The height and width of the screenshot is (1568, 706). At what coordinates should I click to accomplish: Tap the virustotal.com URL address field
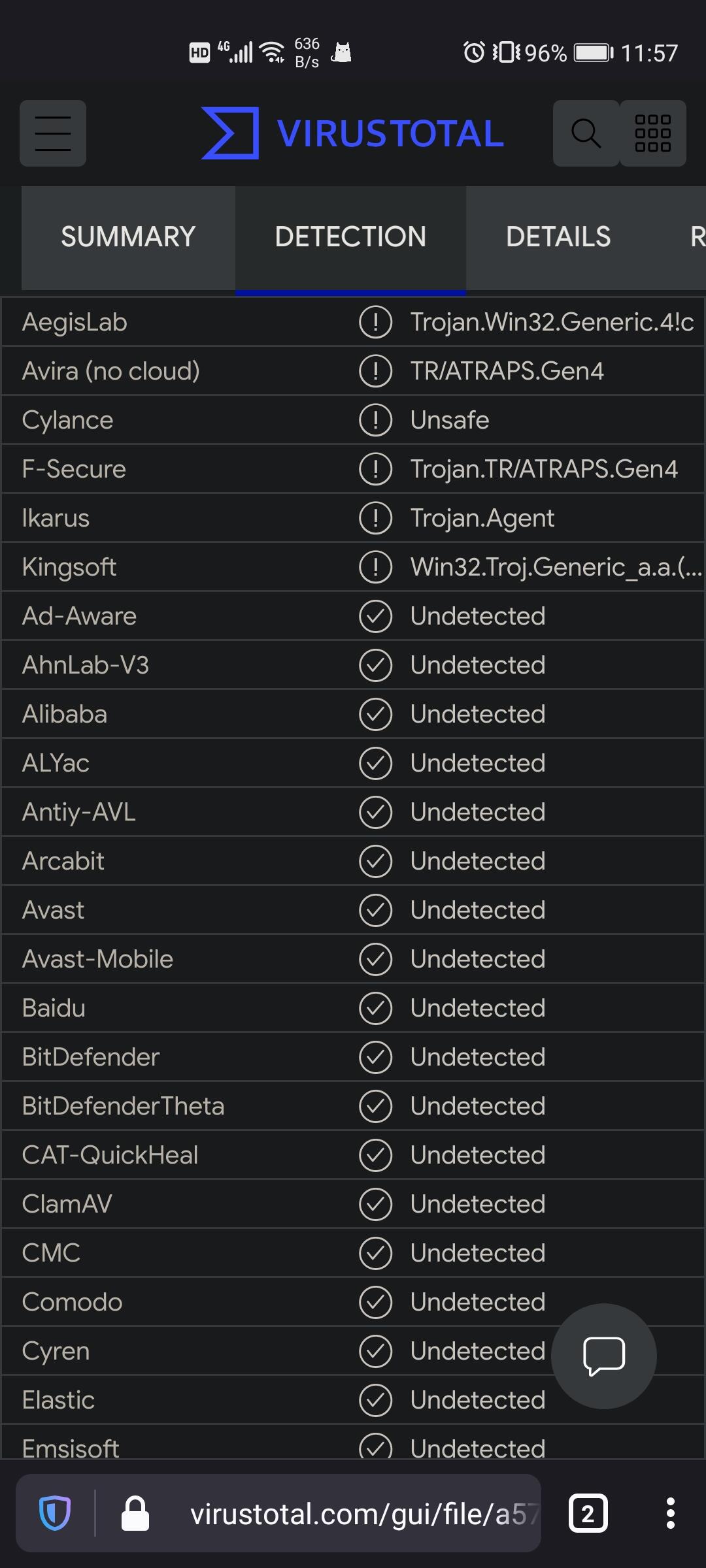coord(363,1513)
